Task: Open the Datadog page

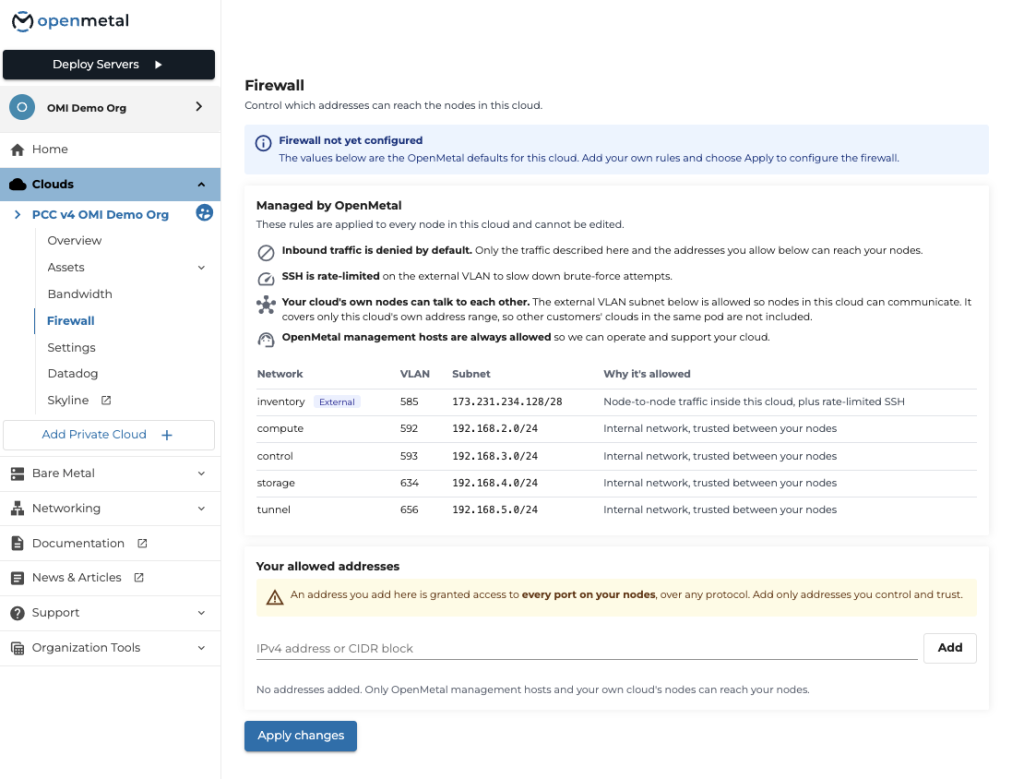Action: [72, 374]
